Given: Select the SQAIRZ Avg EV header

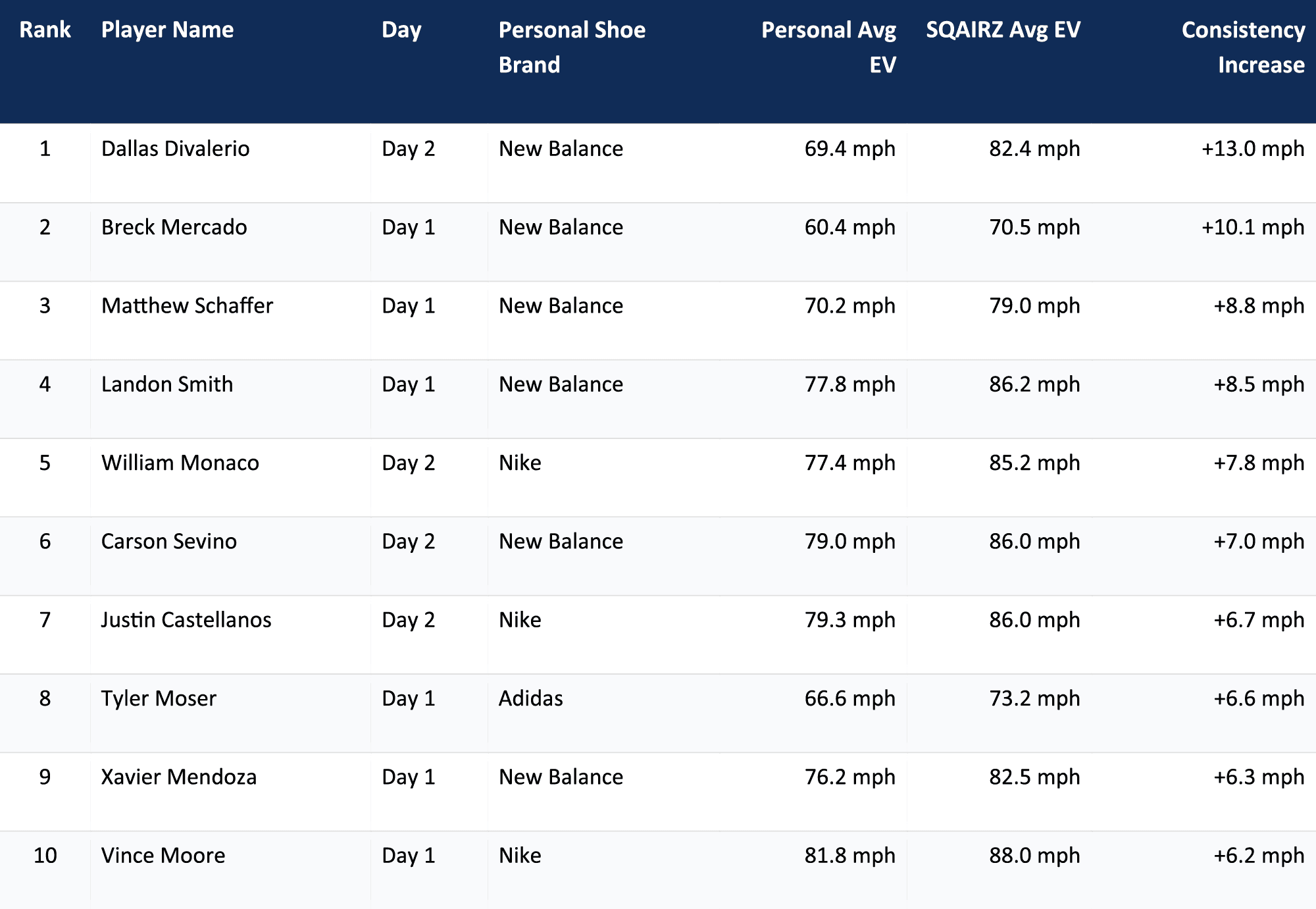Looking at the screenshot, I should (x=1003, y=30).
